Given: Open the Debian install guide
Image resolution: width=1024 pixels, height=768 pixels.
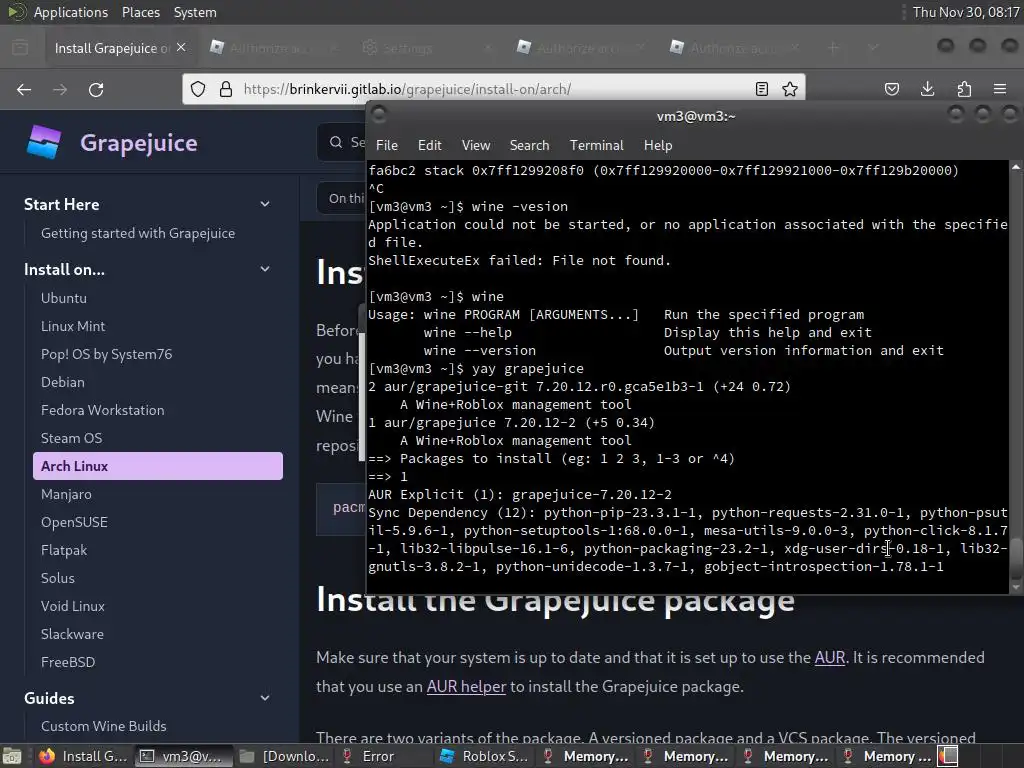Looking at the screenshot, I should coord(63,382).
